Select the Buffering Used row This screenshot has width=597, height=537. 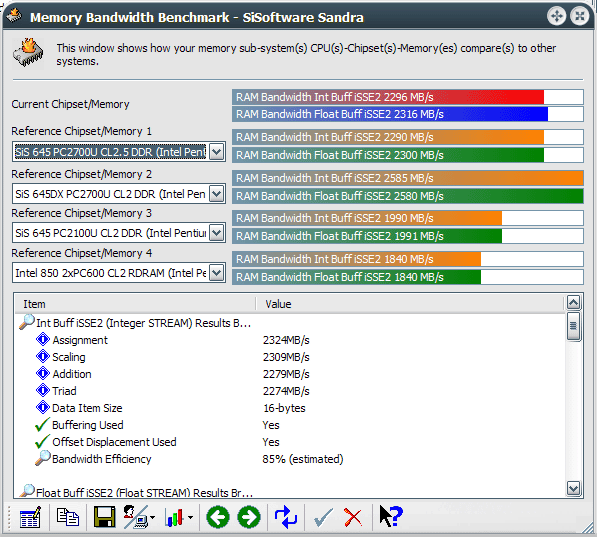pyautogui.click(x=290, y=425)
